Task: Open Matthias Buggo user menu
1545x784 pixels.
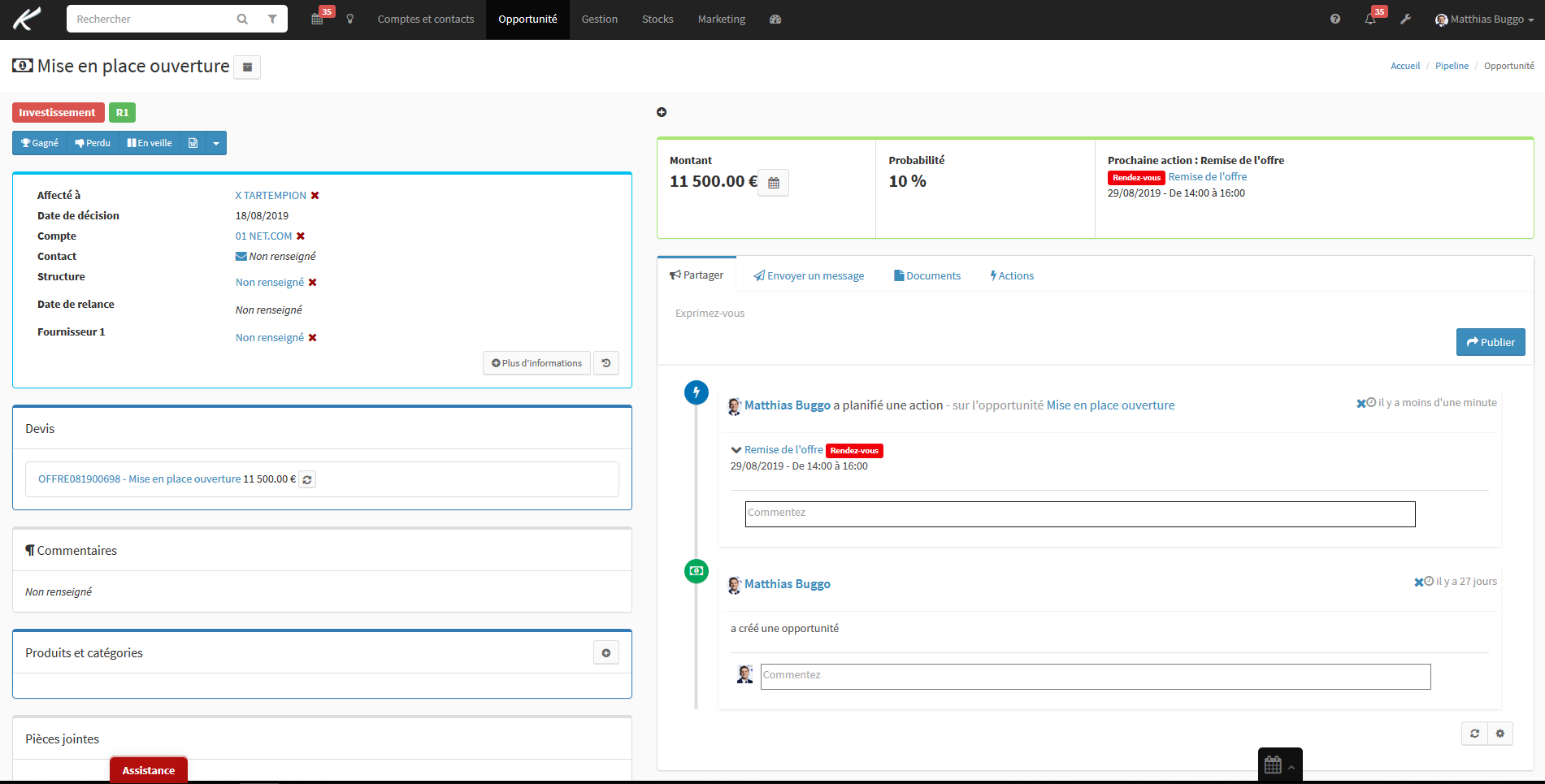Action: click(1484, 19)
